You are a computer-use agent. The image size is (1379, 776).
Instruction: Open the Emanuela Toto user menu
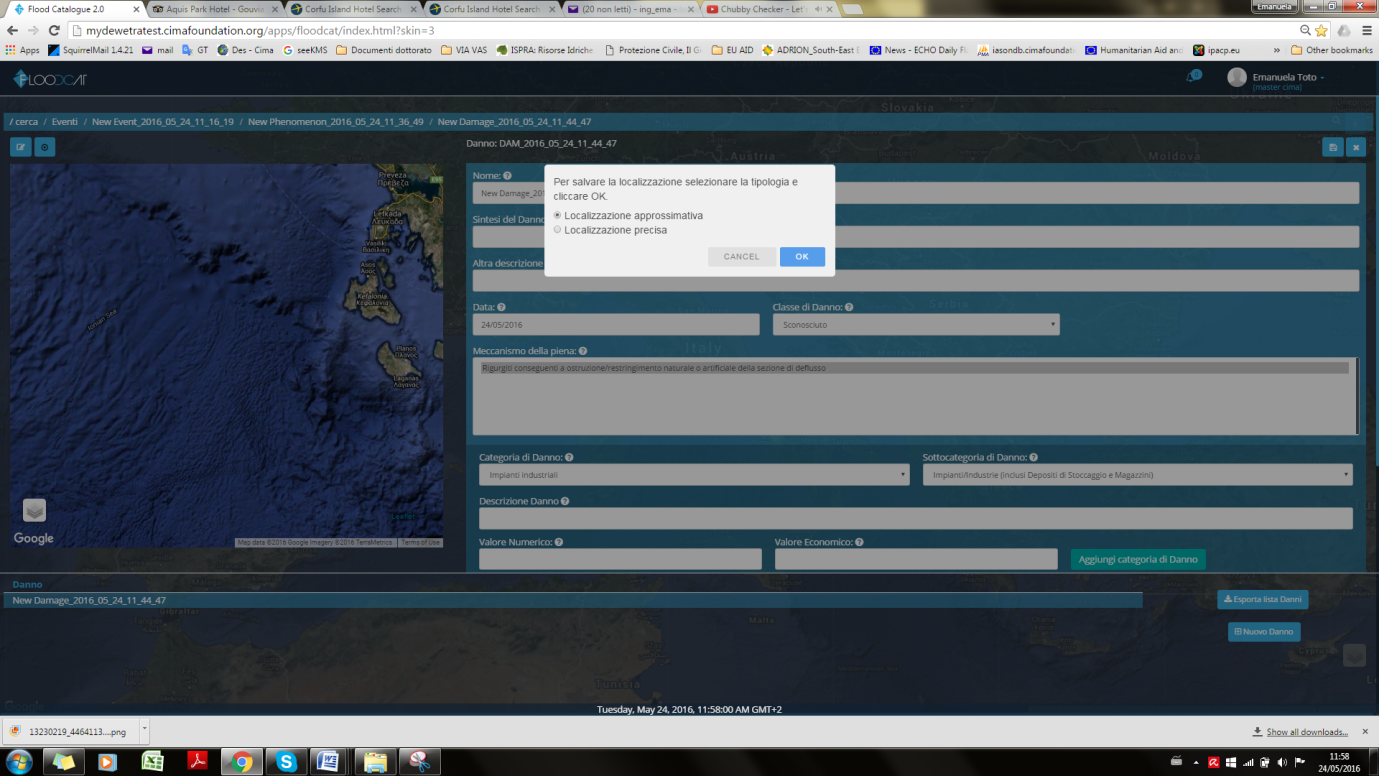[x=1288, y=77]
